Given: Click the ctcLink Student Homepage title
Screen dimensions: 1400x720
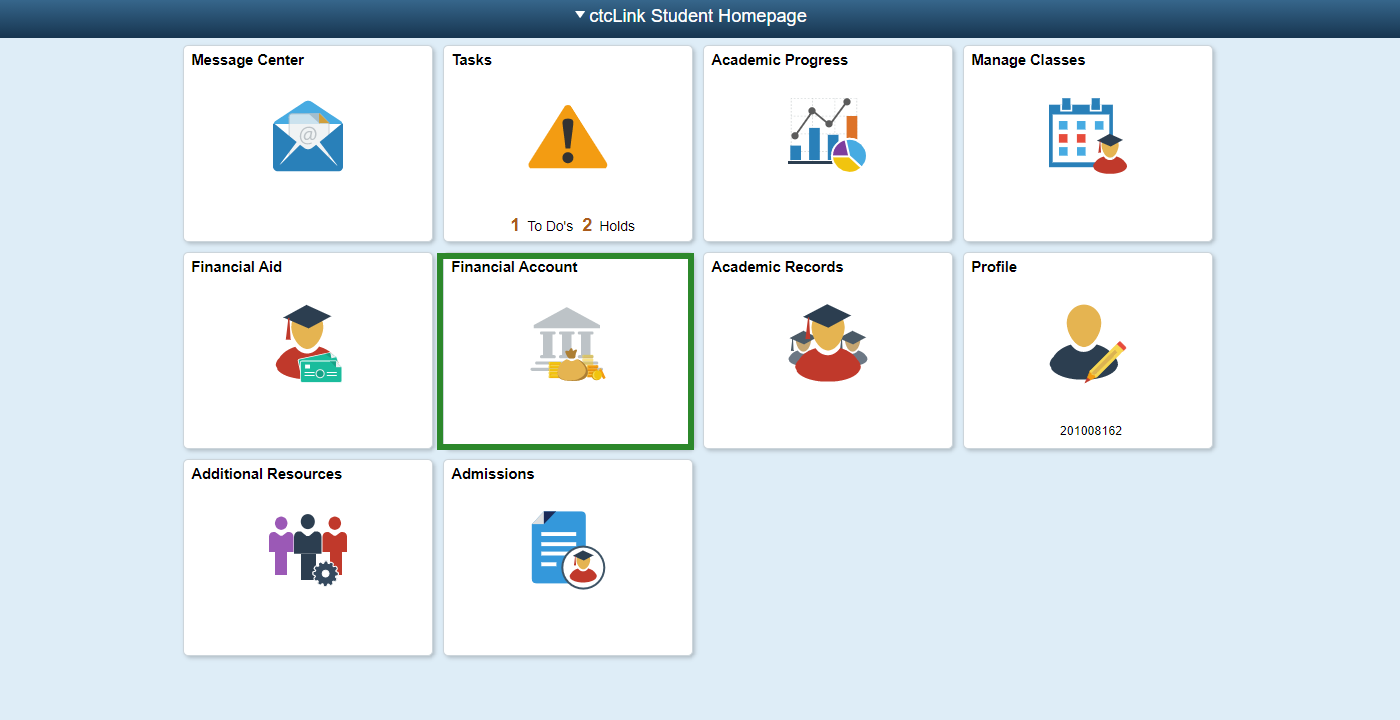Looking at the screenshot, I should click(x=698, y=16).
